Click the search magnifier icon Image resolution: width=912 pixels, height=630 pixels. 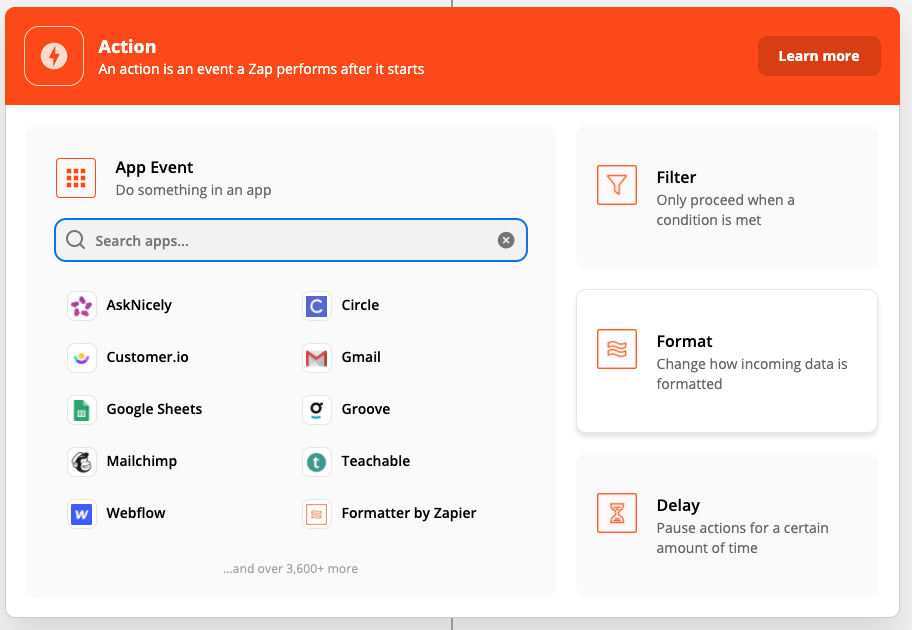coord(76,240)
